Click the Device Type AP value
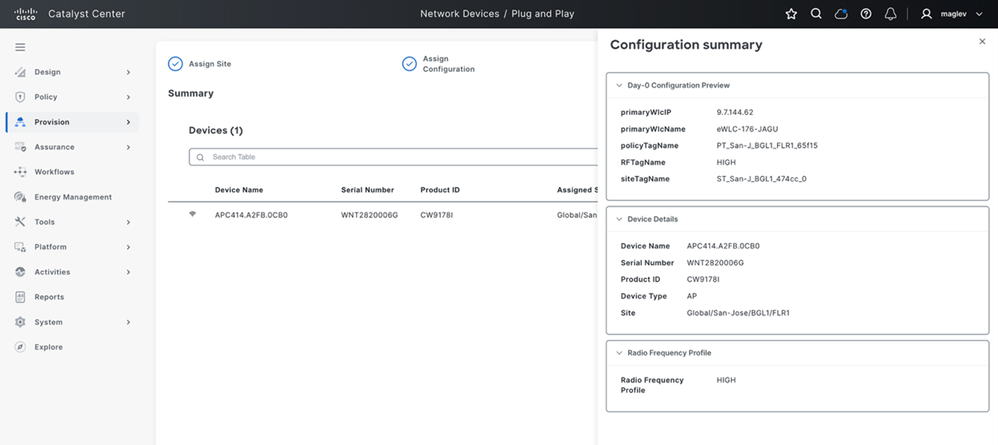Image resolution: width=998 pixels, height=445 pixels. click(x=692, y=296)
